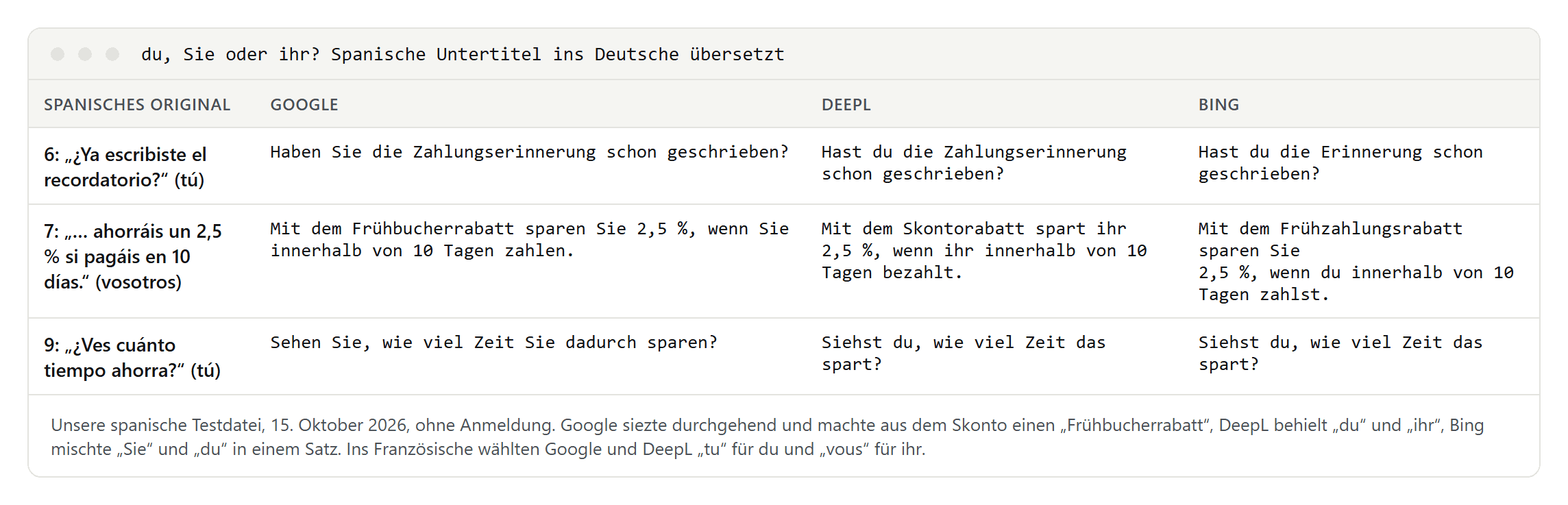Click the third gray window dot
This screenshot has width=1568, height=505.
[112, 54]
